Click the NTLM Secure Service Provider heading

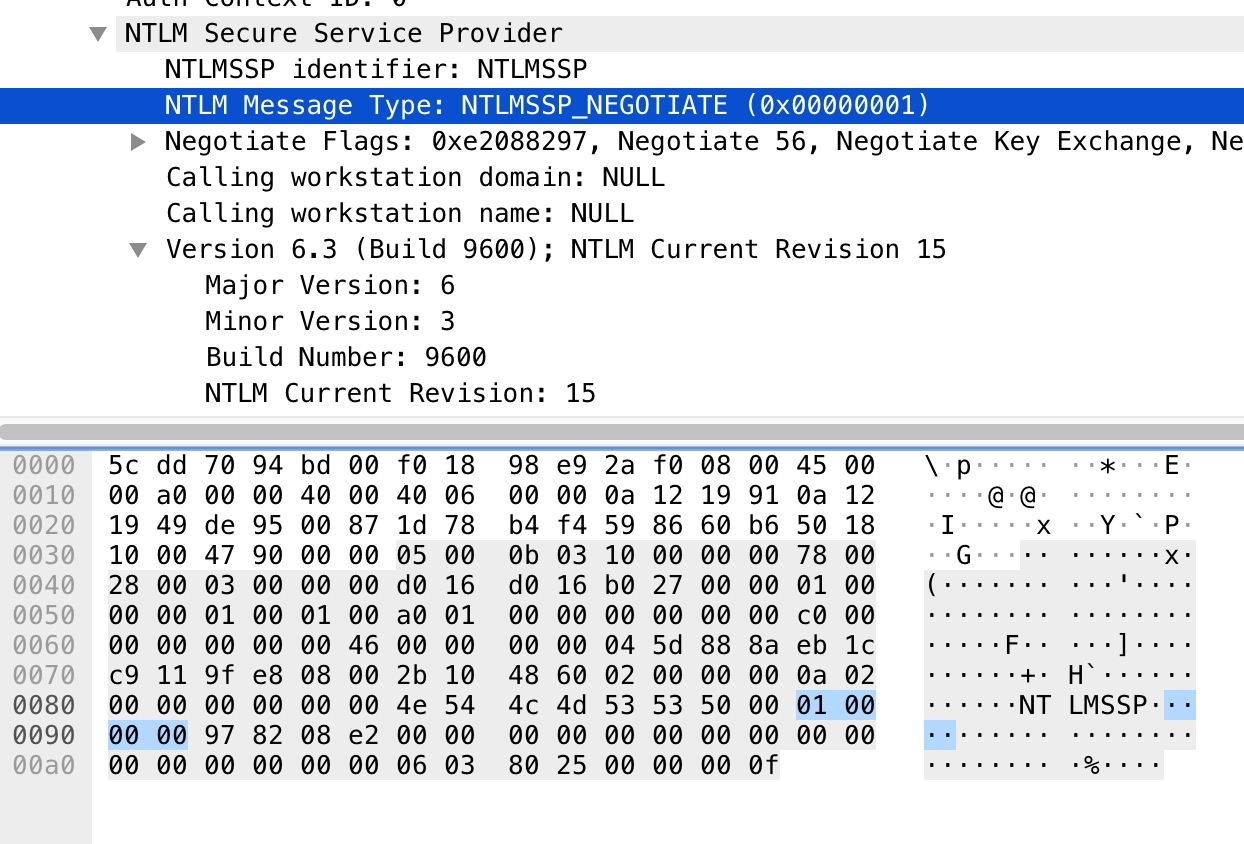(x=343, y=34)
